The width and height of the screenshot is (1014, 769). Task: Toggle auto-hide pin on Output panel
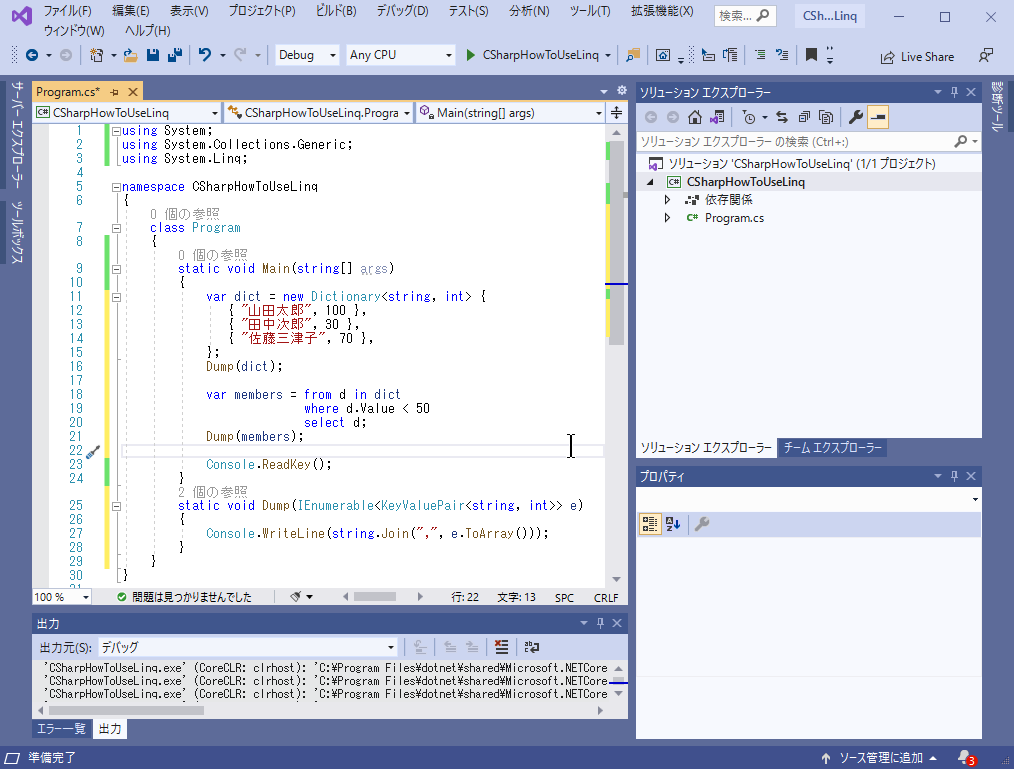[x=600, y=623]
